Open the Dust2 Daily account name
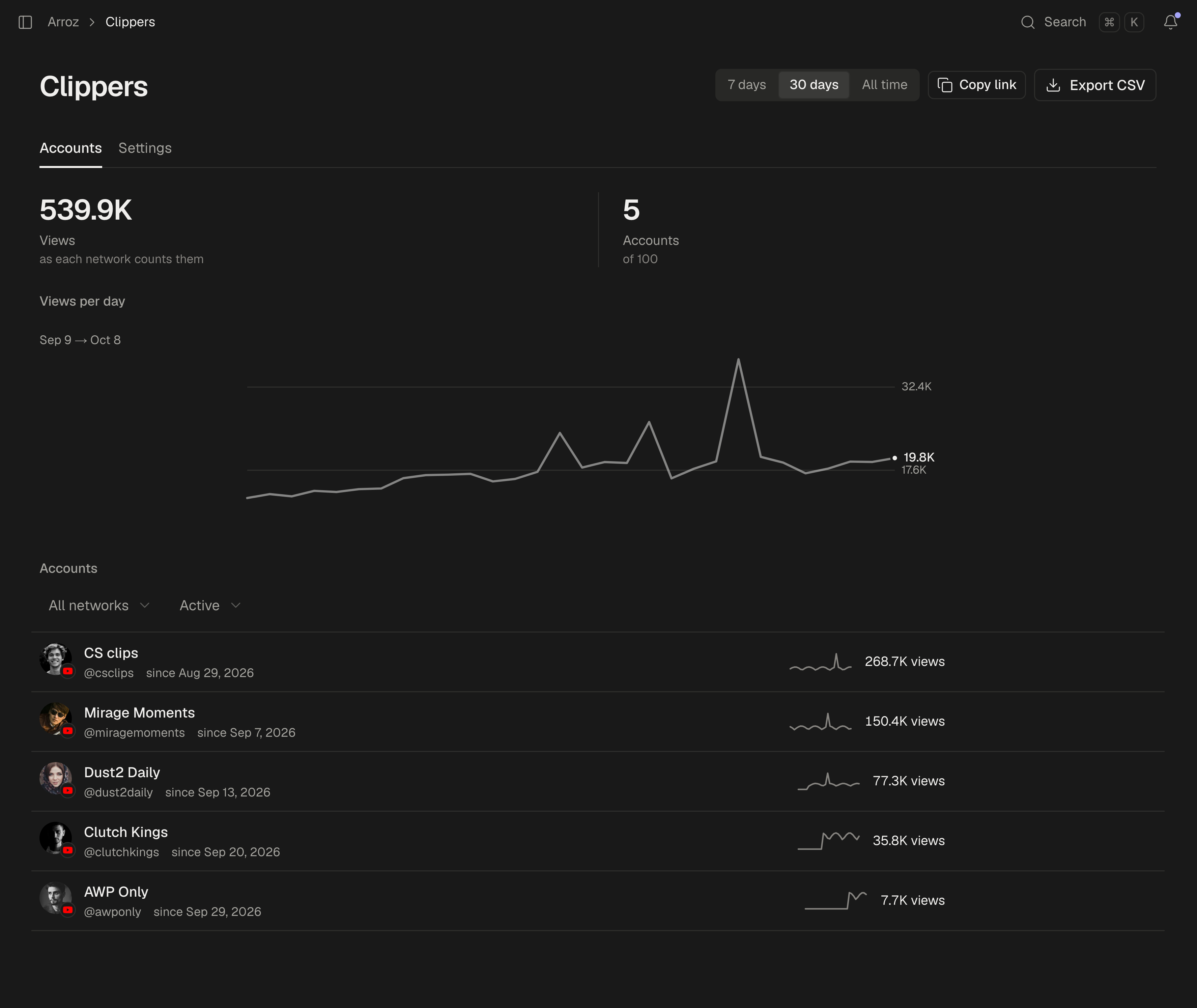Image resolution: width=1197 pixels, height=1008 pixels. tap(122, 773)
